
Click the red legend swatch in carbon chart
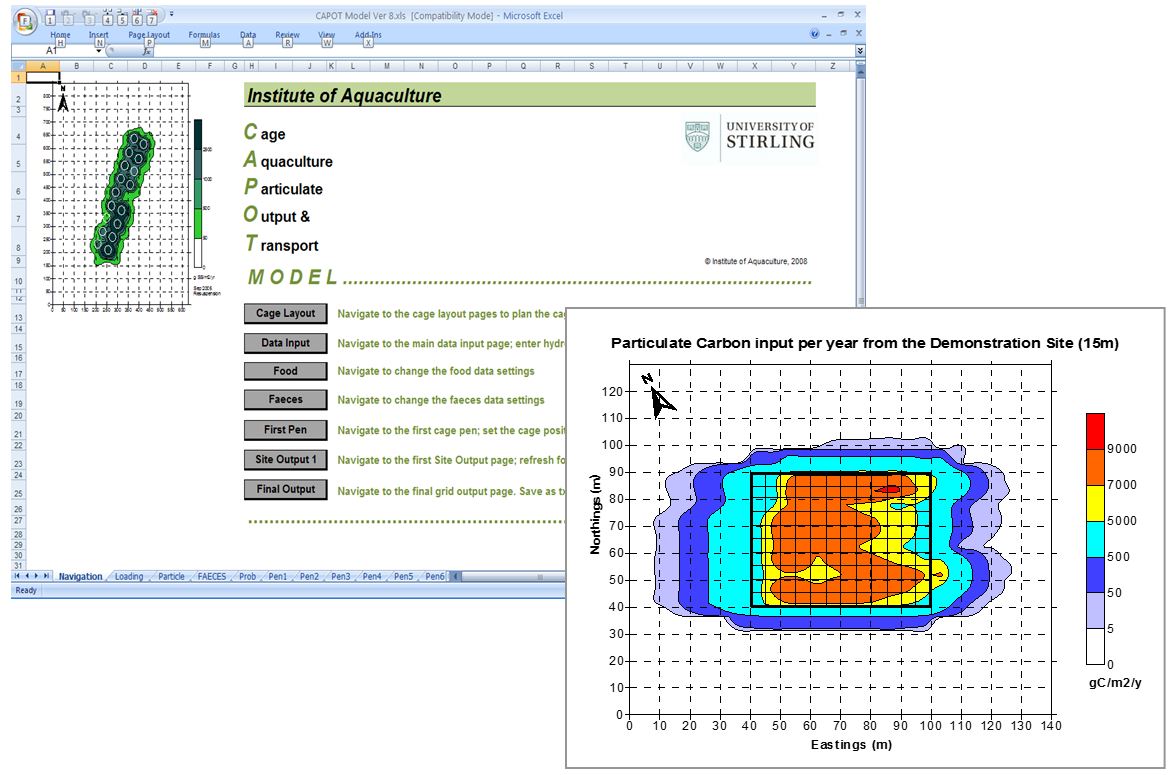(1095, 431)
